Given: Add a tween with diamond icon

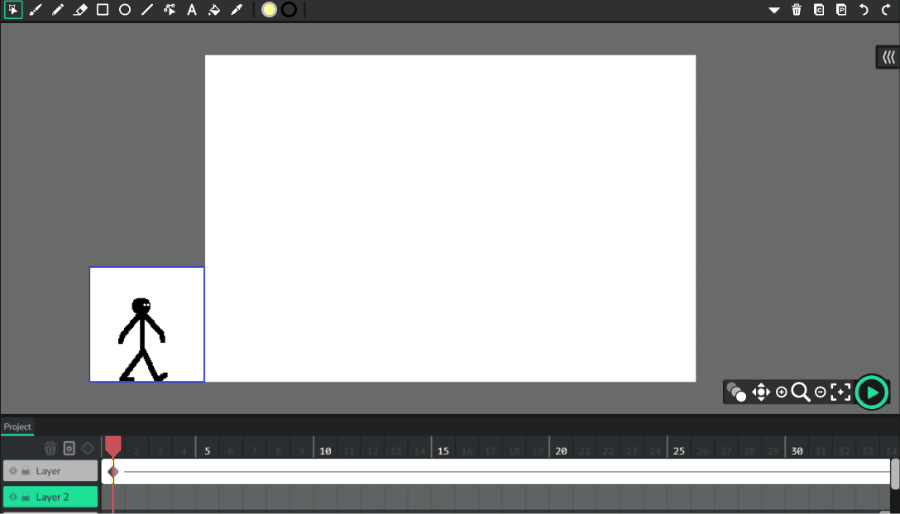Looking at the screenshot, I should (x=87, y=448).
